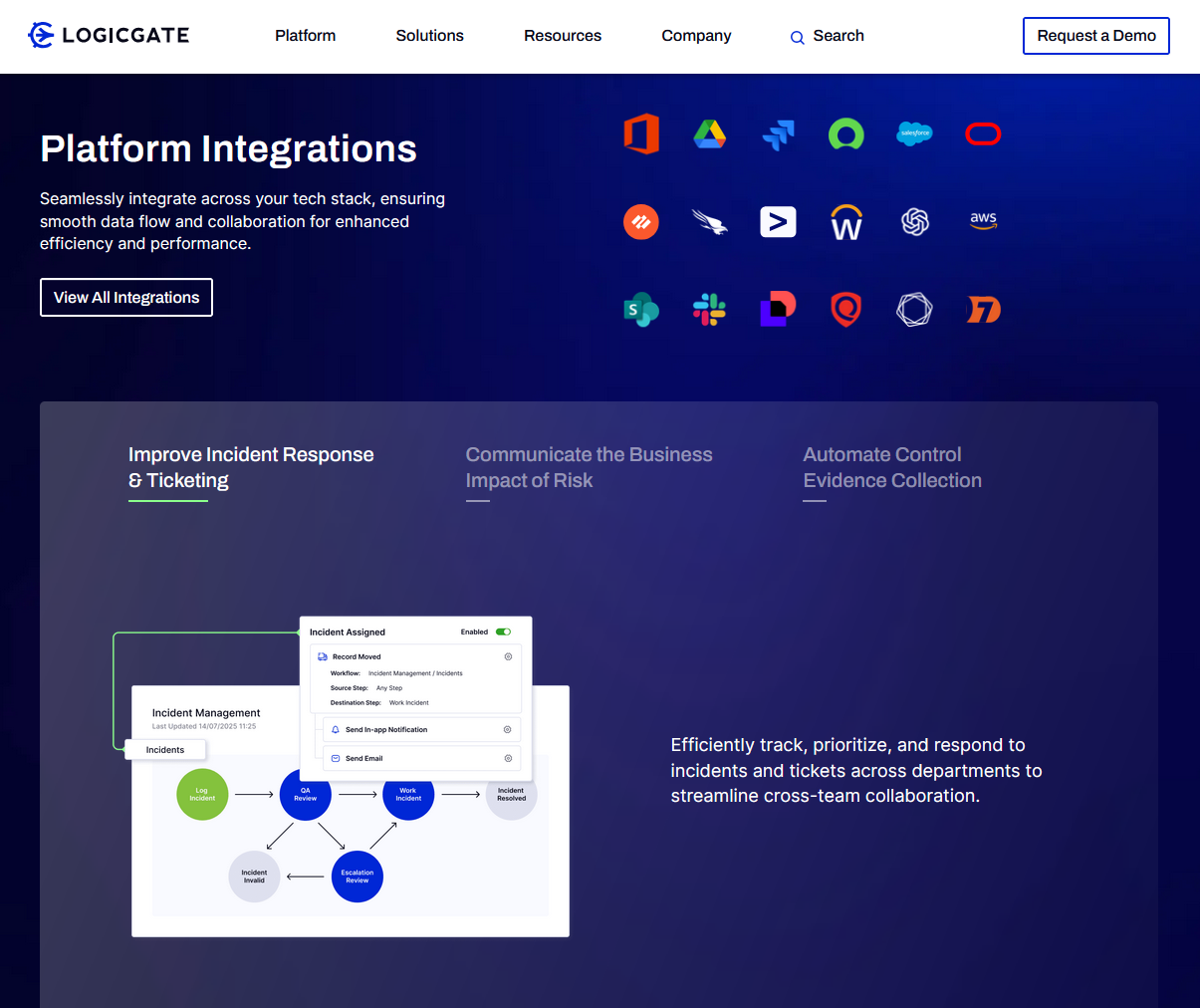Open the Slack integration logo
Screen dimensions: 1200x1008
pyautogui.click(x=709, y=309)
